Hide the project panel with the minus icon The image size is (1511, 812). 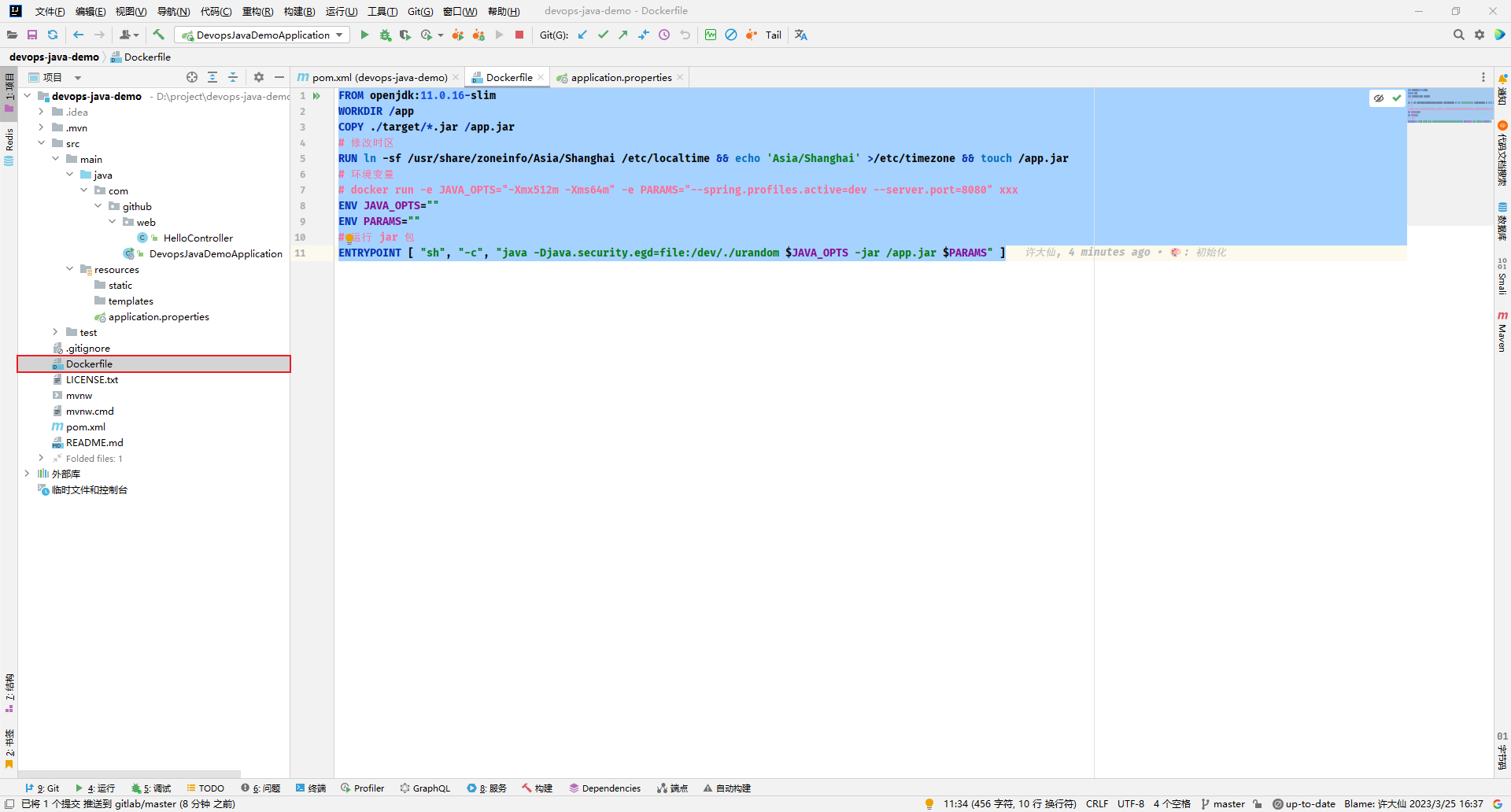[279, 77]
